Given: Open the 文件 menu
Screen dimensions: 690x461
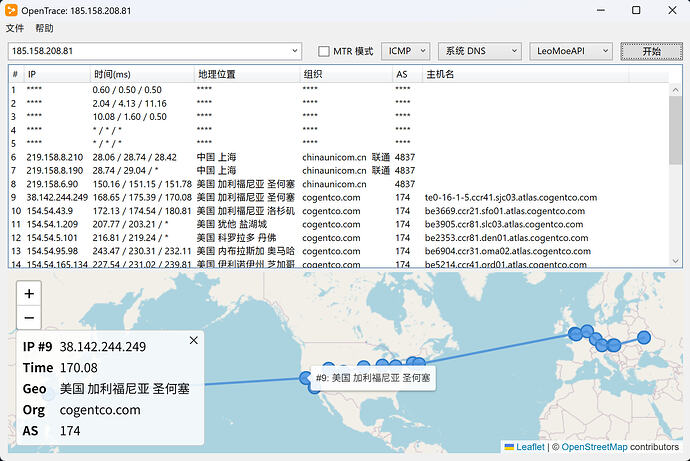Looking at the screenshot, I should [x=15, y=28].
